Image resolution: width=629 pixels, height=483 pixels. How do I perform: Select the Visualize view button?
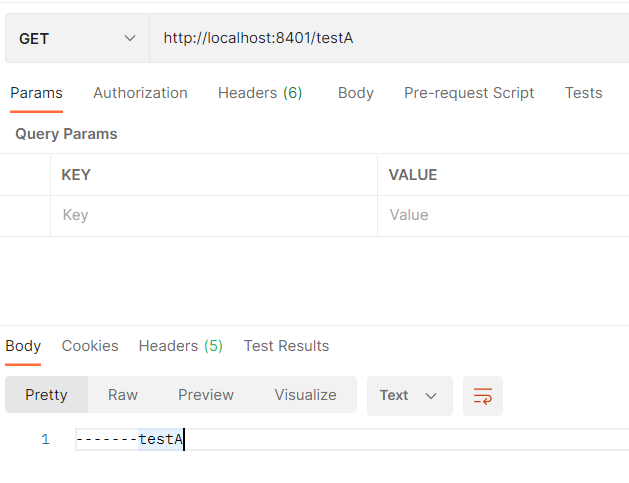[x=305, y=395]
